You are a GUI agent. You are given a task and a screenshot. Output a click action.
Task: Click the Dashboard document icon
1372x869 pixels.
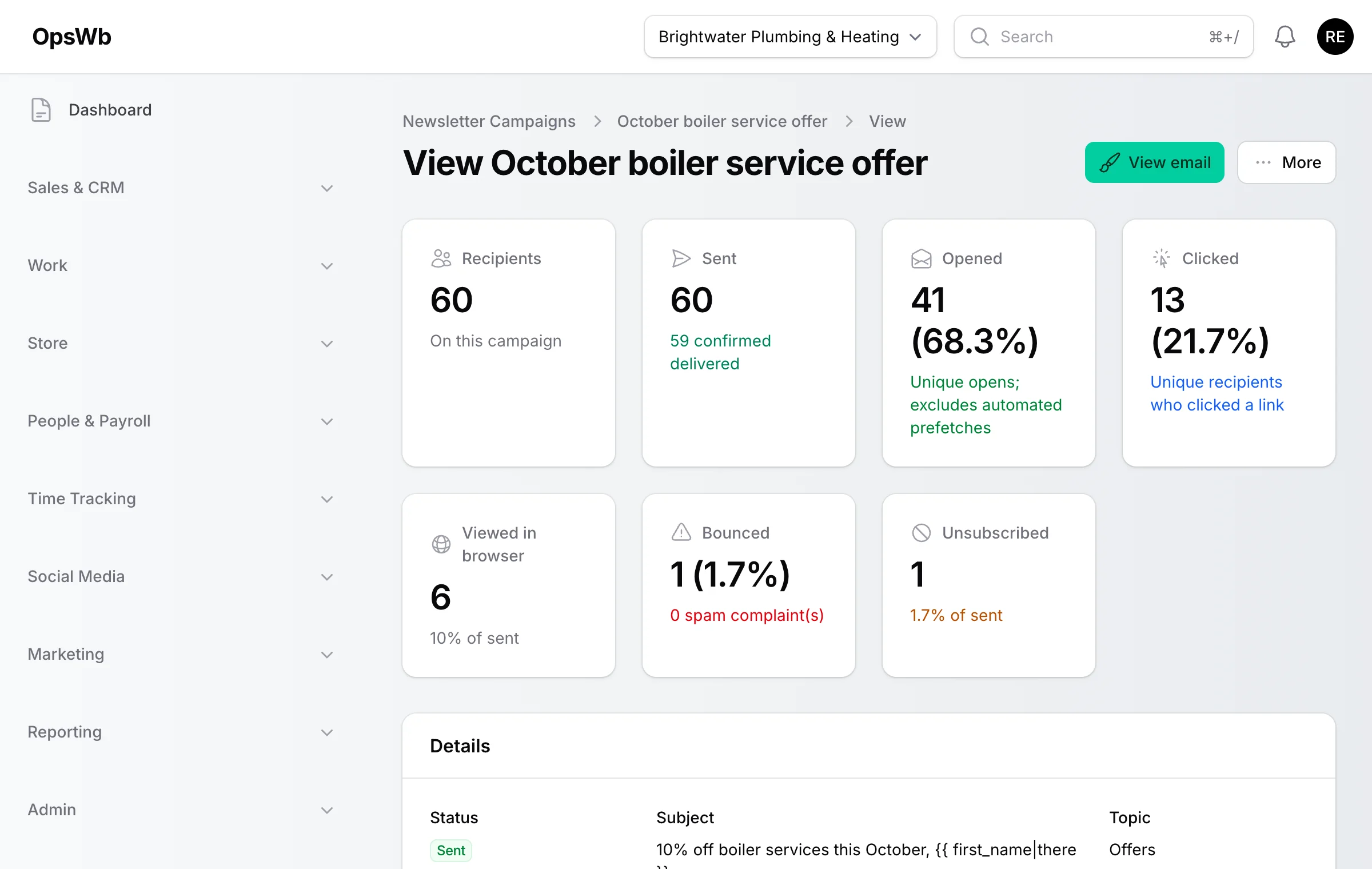(x=41, y=110)
